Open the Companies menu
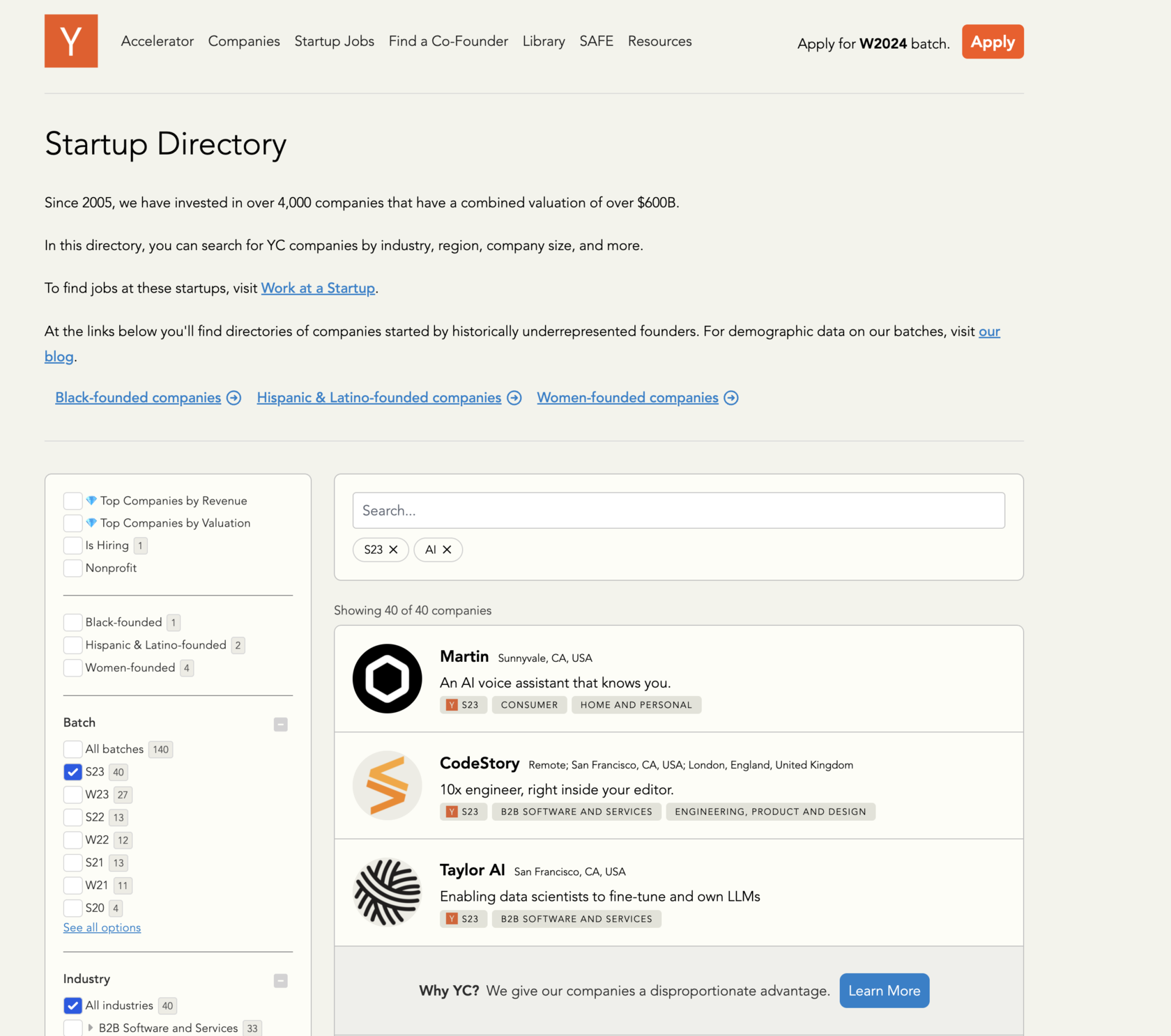1171x1036 pixels. pyautogui.click(x=244, y=41)
